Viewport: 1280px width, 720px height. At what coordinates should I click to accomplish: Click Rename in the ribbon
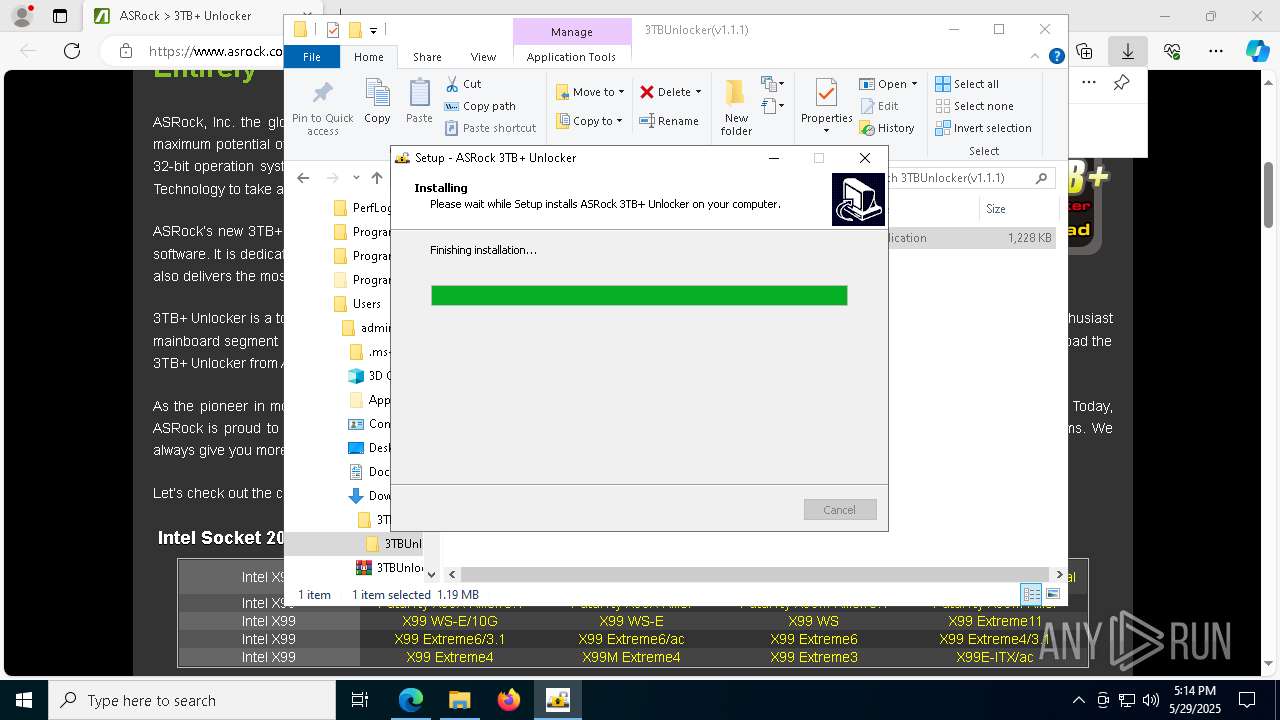669,121
